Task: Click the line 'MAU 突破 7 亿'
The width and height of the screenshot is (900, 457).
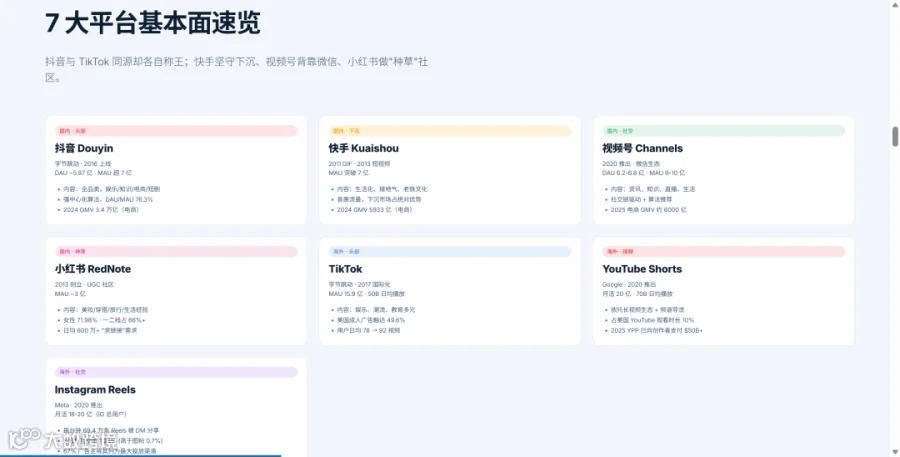Action: click(348, 173)
